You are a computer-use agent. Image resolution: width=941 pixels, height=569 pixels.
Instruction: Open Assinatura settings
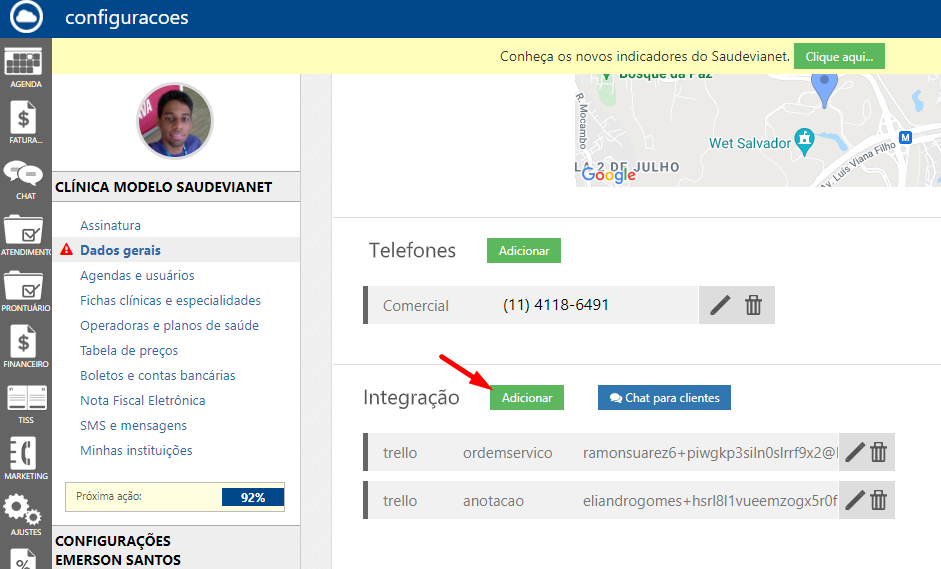pos(110,225)
